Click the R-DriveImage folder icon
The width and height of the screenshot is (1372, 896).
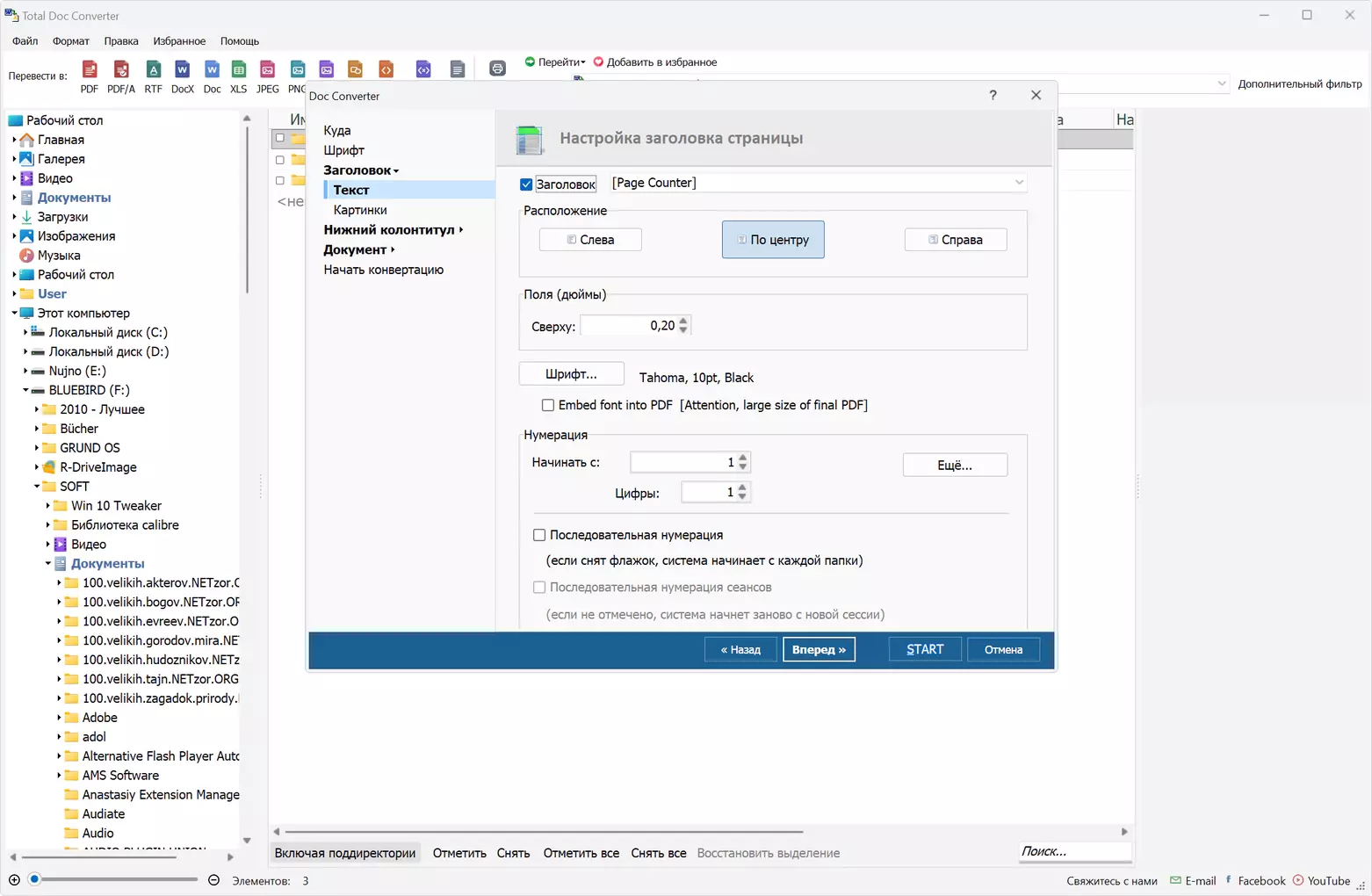[x=49, y=467]
